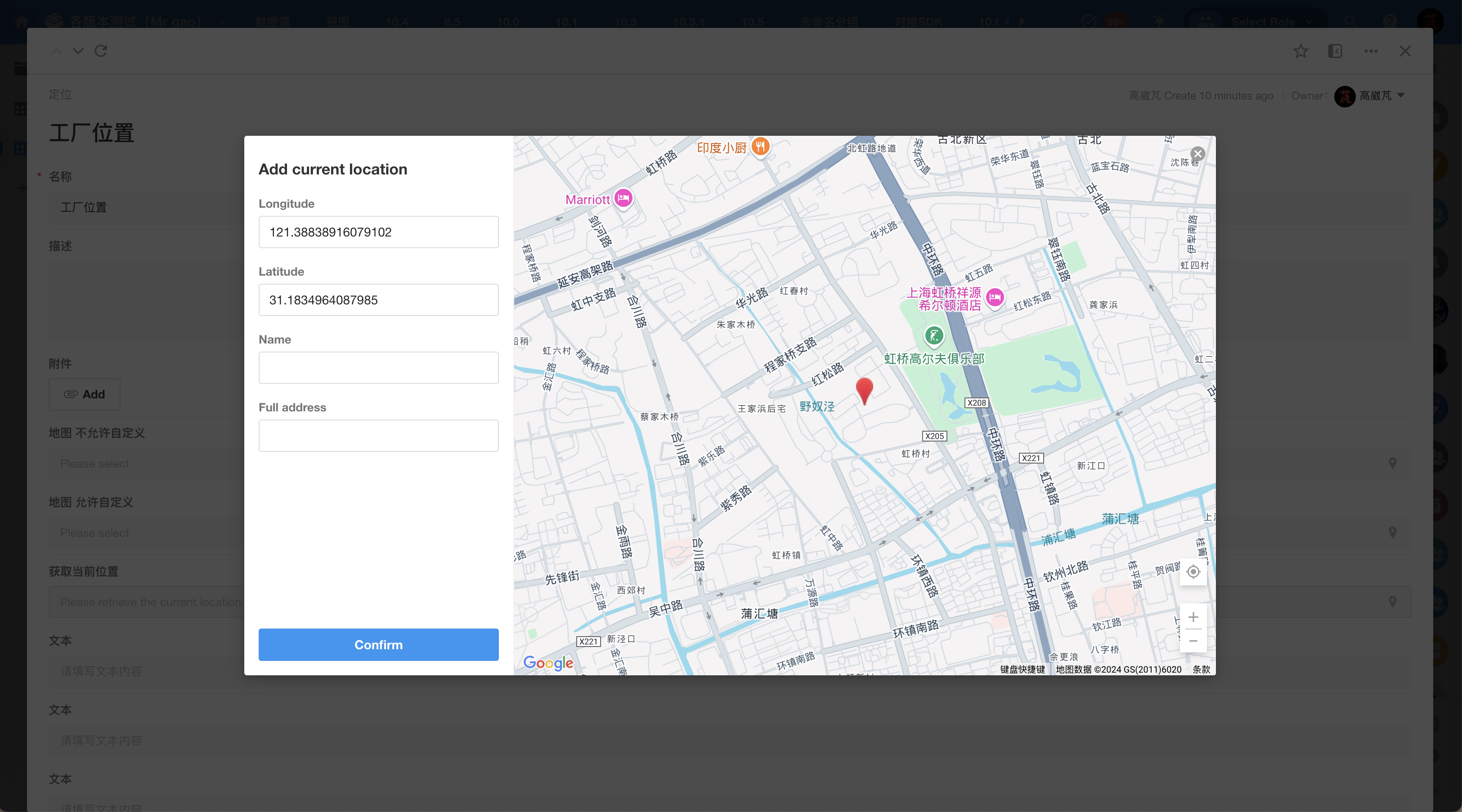Open the search icon in top bar

(x=1351, y=22)
